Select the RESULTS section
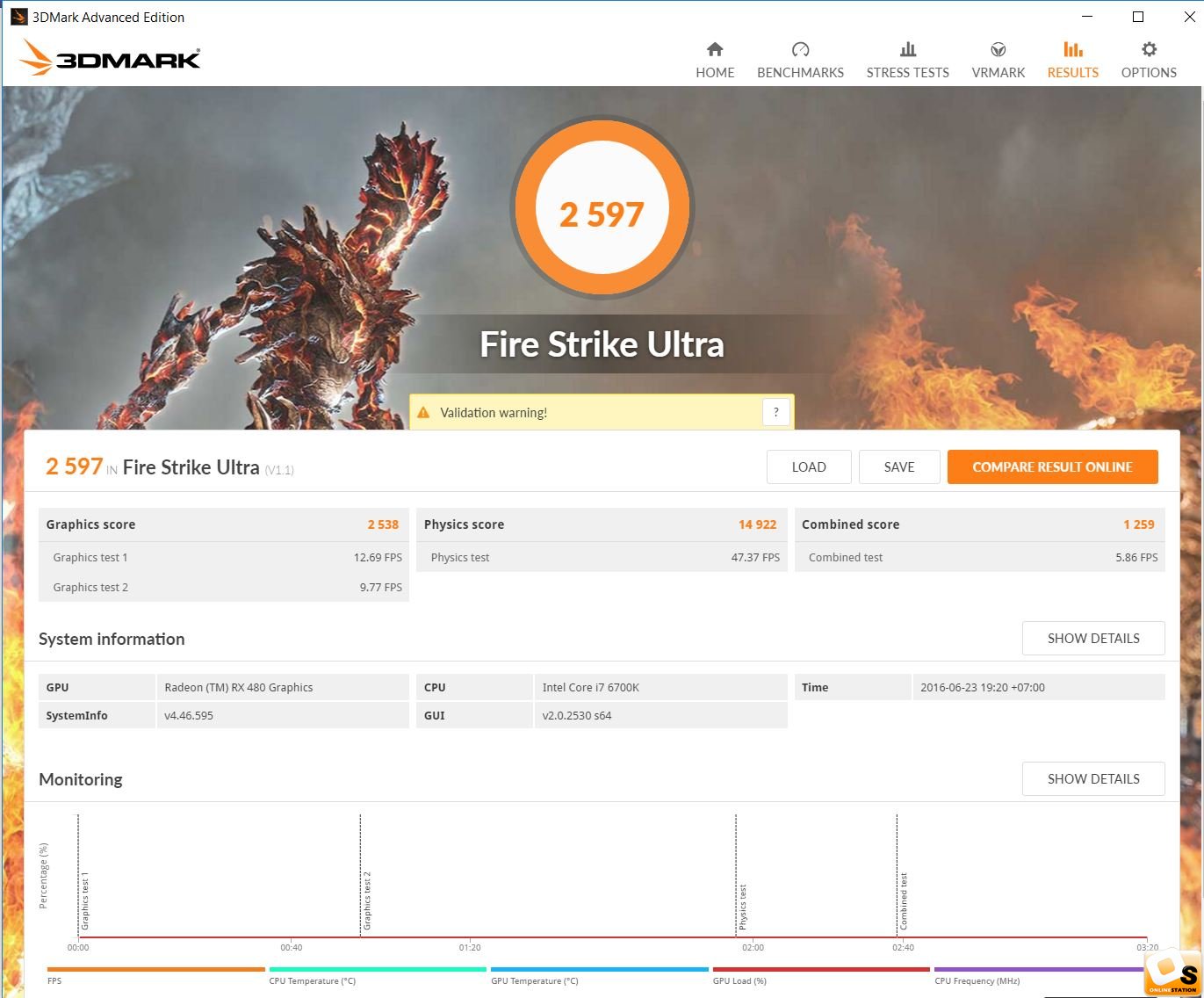 coord(1072,72)
